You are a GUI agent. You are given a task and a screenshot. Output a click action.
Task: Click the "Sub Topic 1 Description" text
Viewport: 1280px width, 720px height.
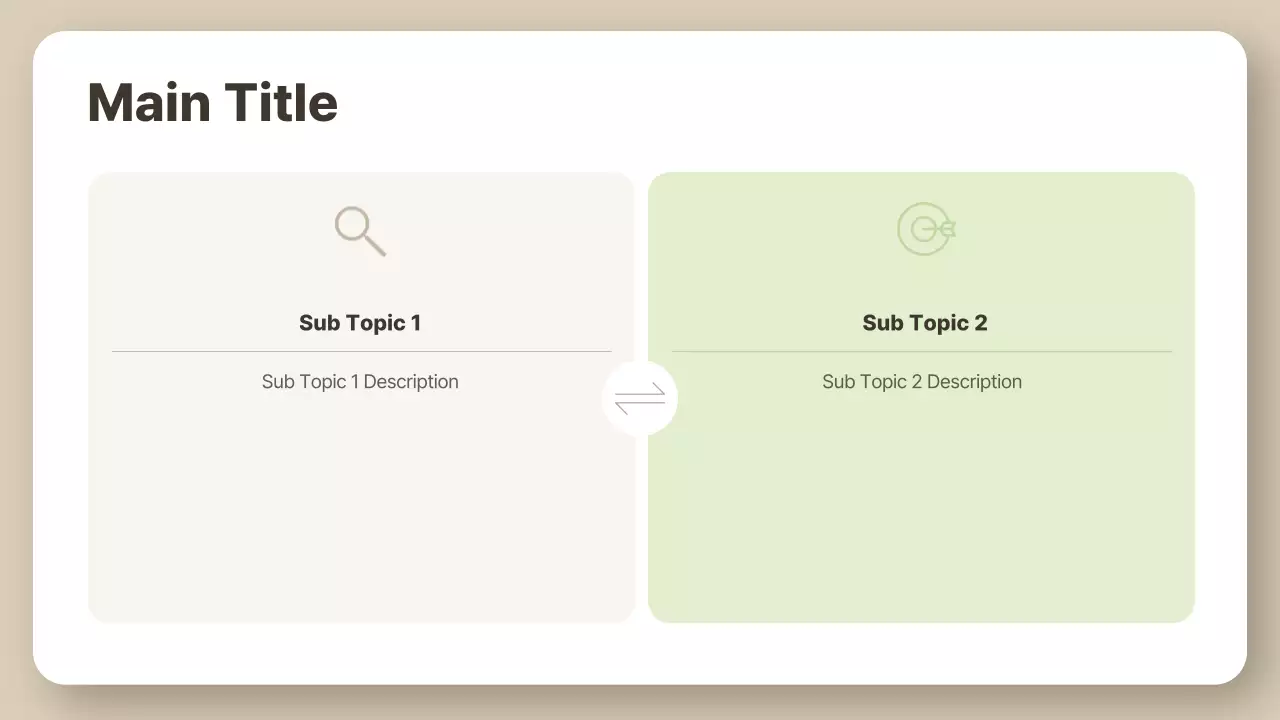click(360, 382)
